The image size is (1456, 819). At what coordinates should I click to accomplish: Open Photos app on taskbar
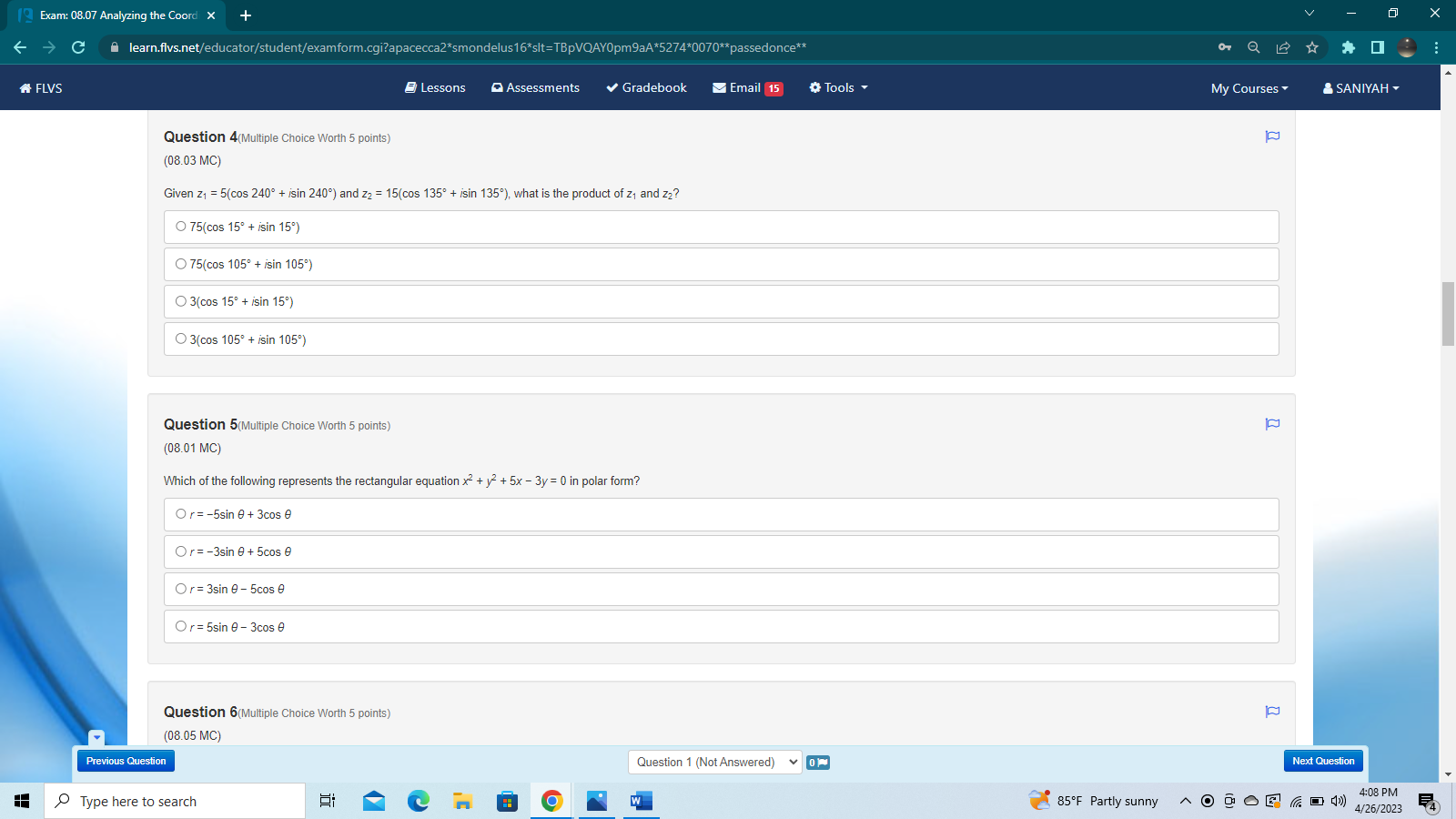(597, 801)
